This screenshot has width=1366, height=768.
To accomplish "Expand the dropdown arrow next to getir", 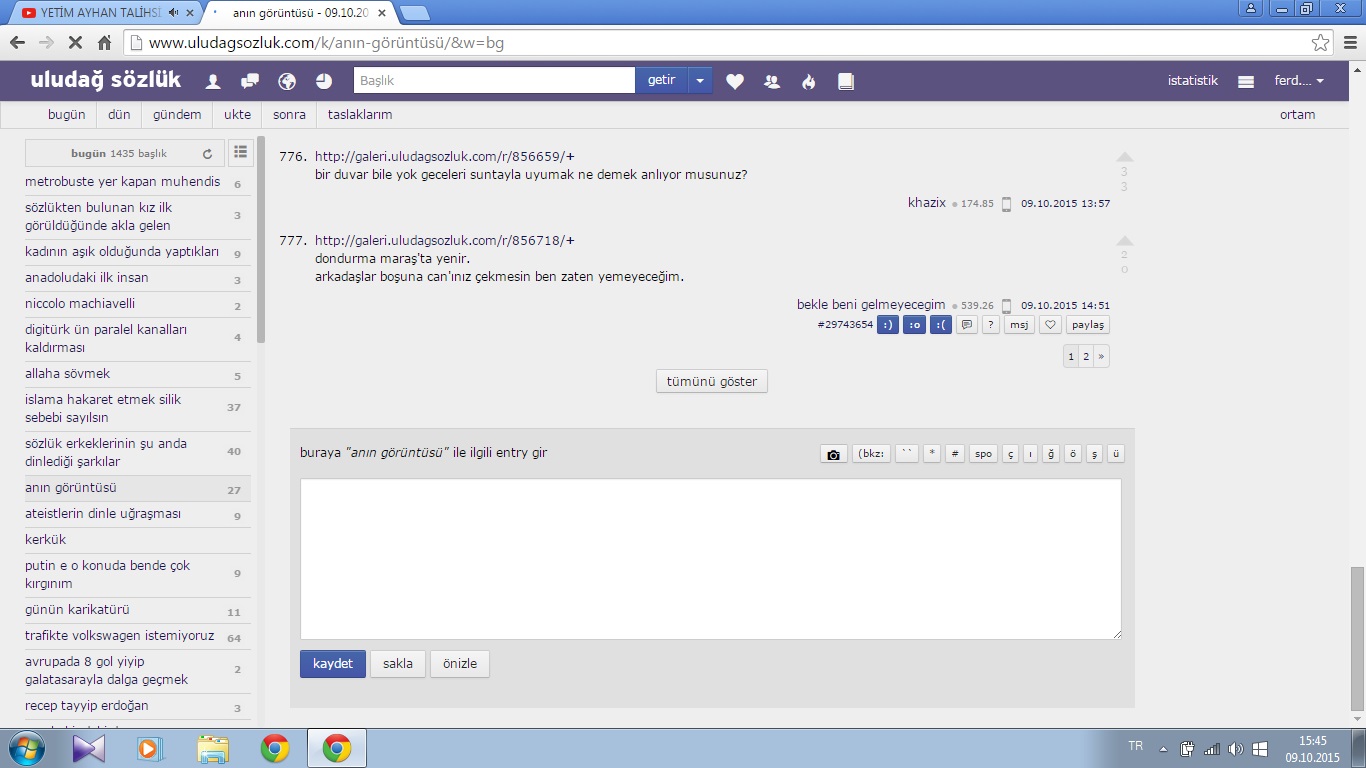I will 700,80.
